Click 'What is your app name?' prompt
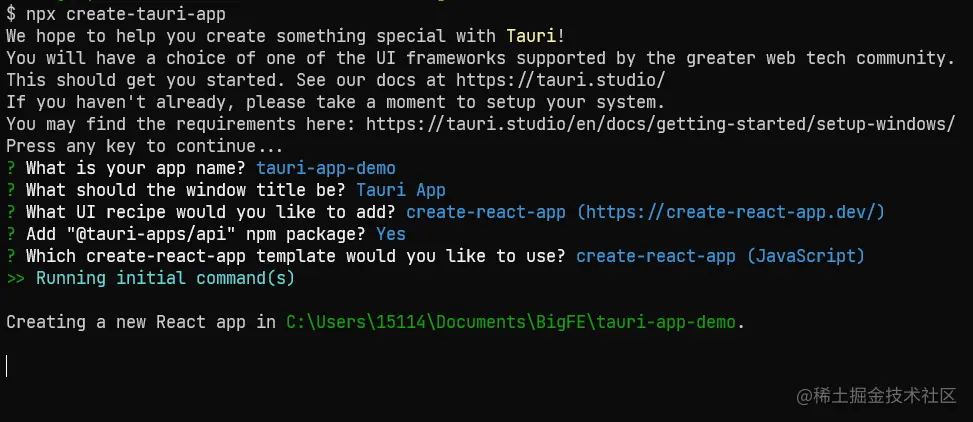Screen dimensions: 973x422 tap(136, 168)
